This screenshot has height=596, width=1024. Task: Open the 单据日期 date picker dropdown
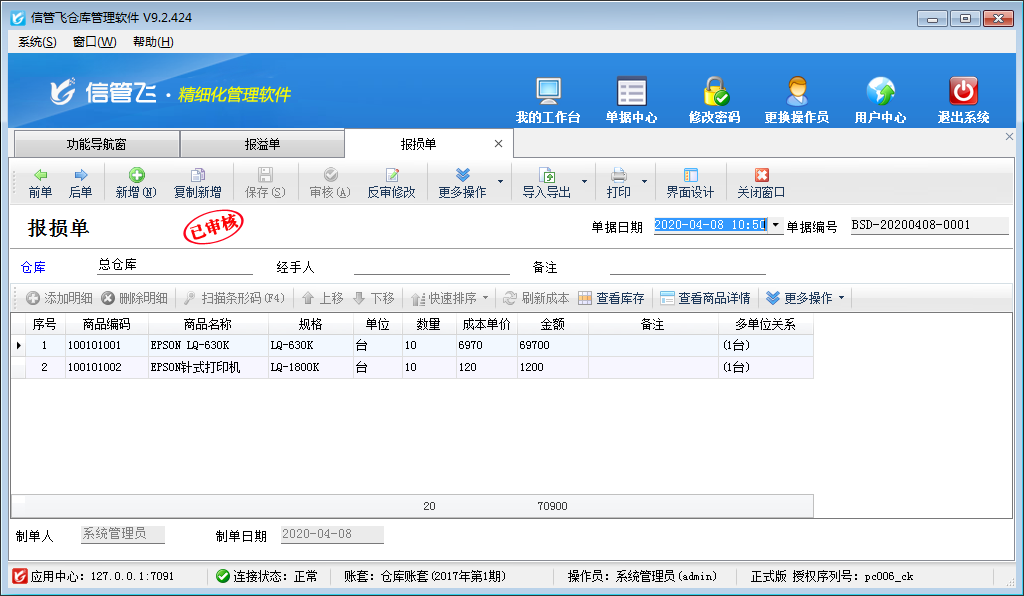click(x=776, y=226)
